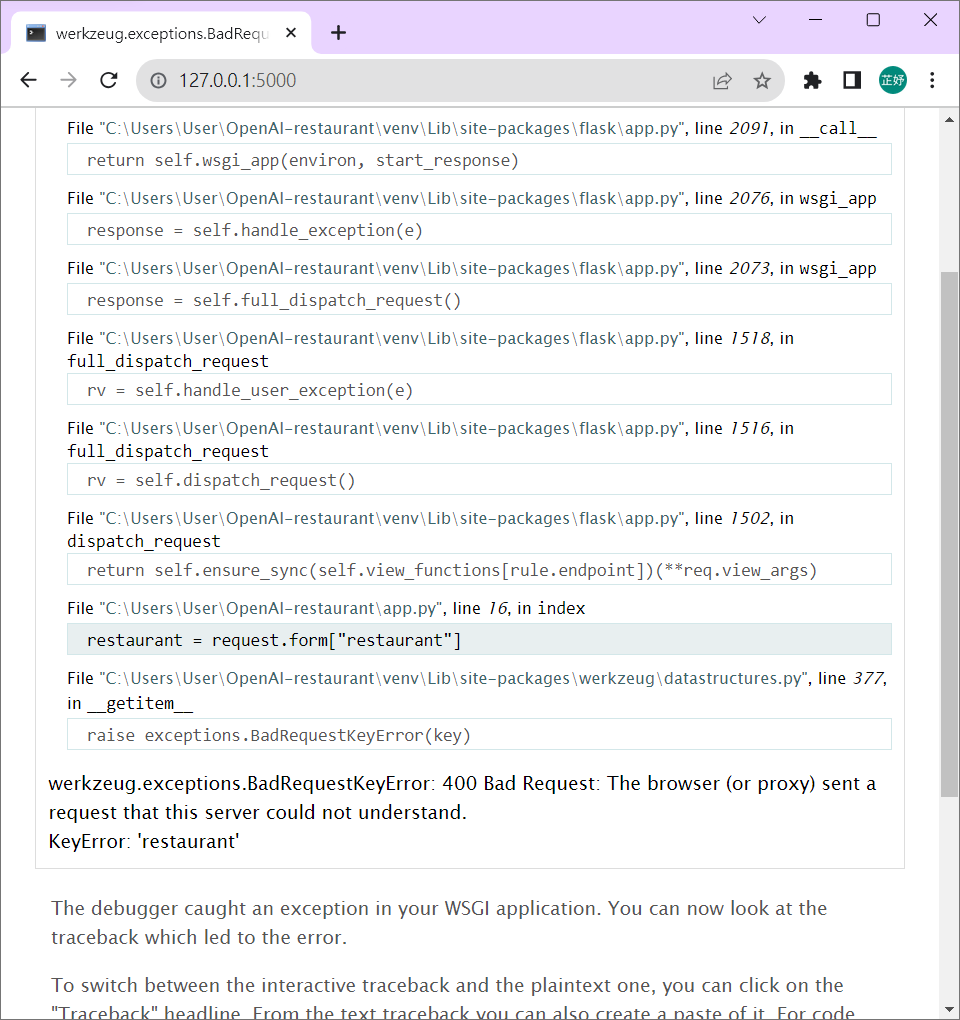Click the forward navigation arrow
960x1020 pixels.
coord(68,80)
